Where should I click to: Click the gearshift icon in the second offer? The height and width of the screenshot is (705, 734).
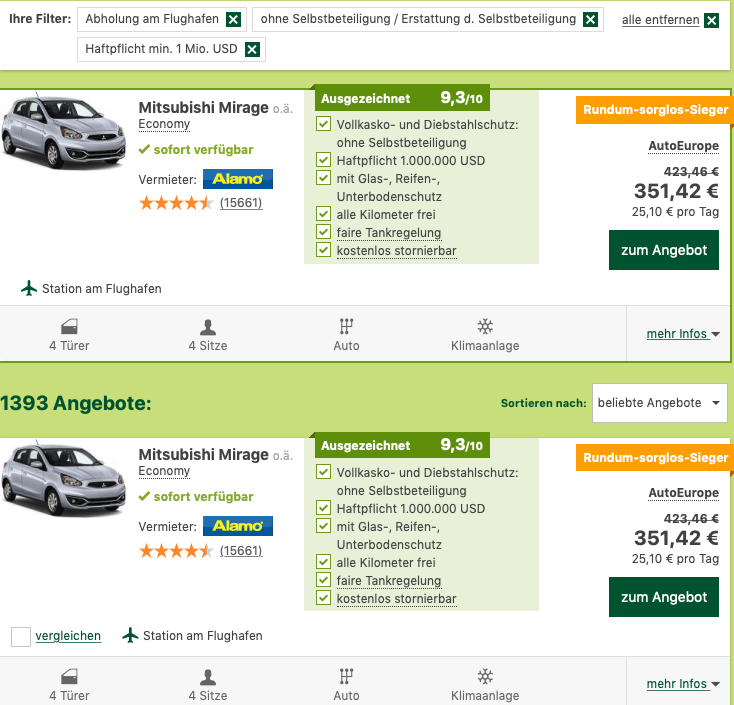tap(346, 676)
